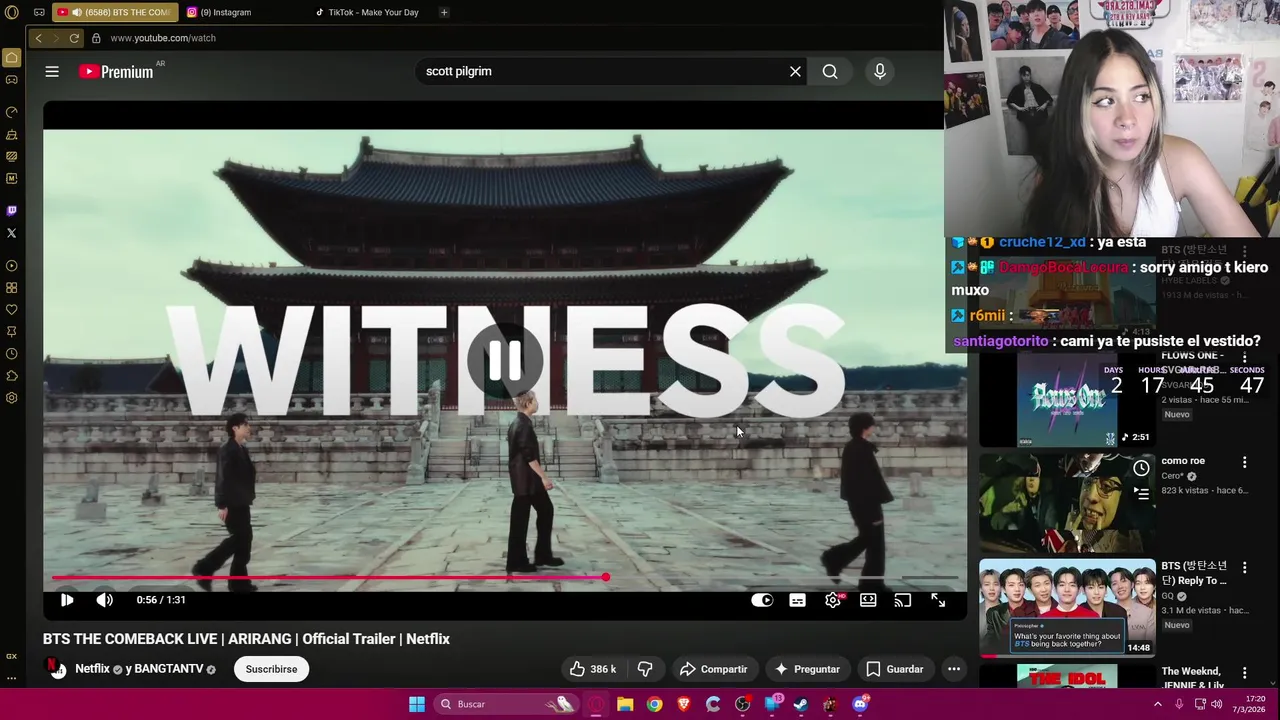Click the www.youtube.com/watch address bar
Screen dimensions: 1280x720
click(x=163, y=38)
